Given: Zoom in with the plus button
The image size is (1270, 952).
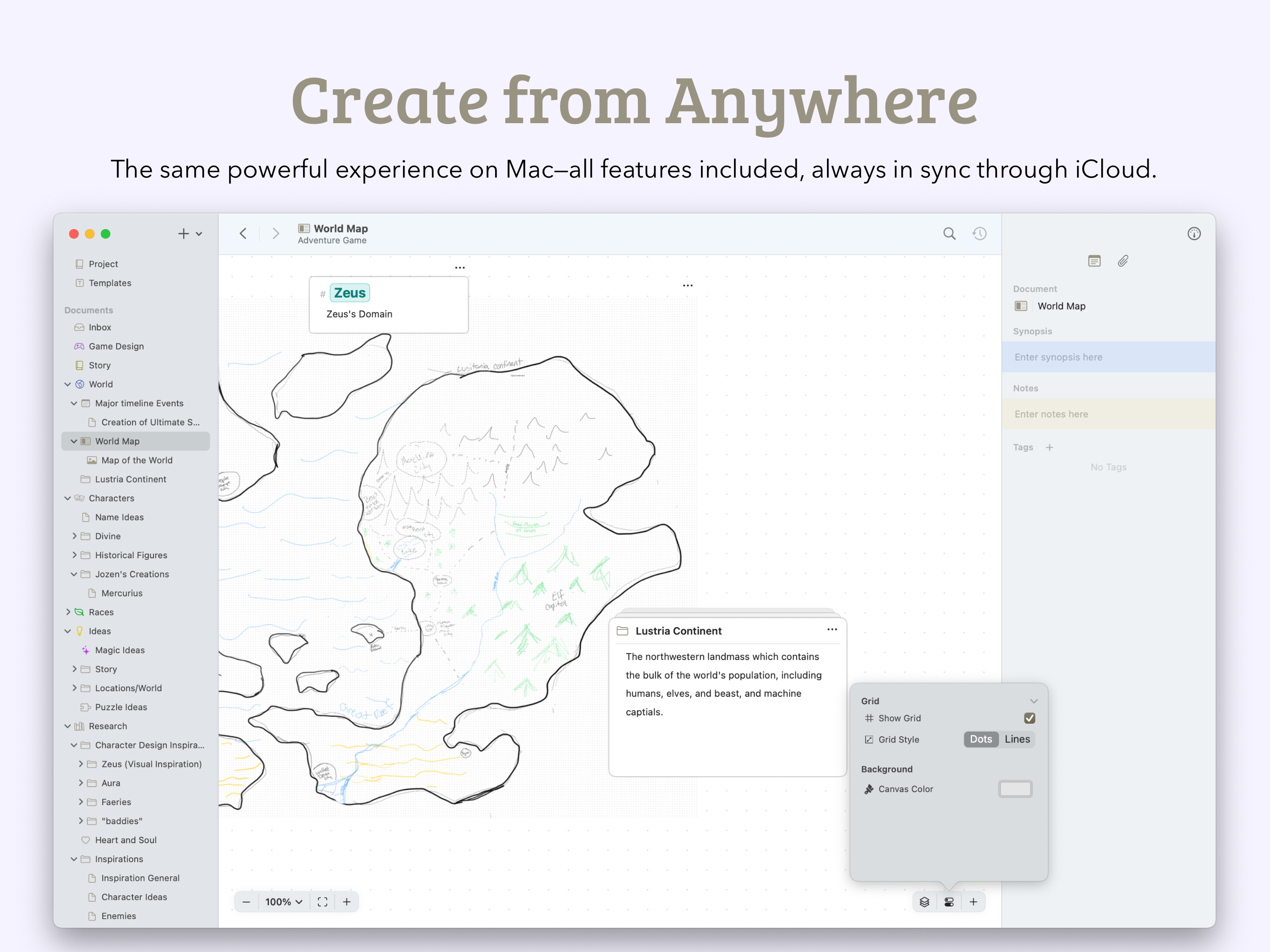Looking at the screenshot, I should tap(347, 902).
